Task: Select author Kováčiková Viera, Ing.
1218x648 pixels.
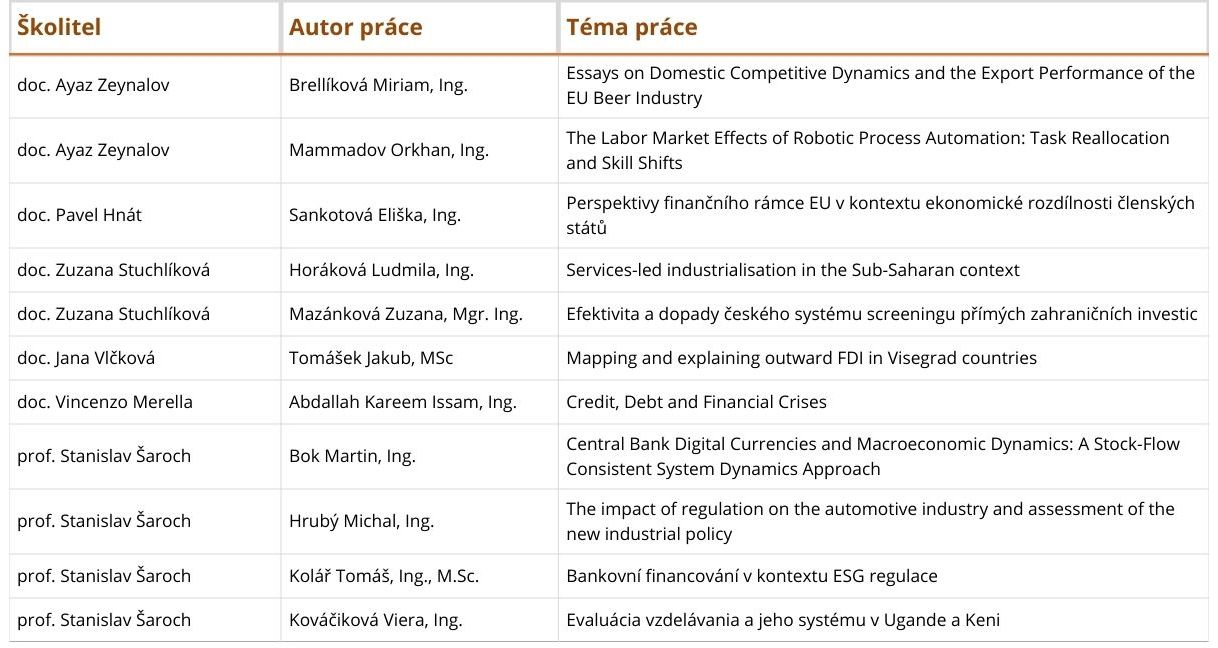Action: click(x=375, y=620)
